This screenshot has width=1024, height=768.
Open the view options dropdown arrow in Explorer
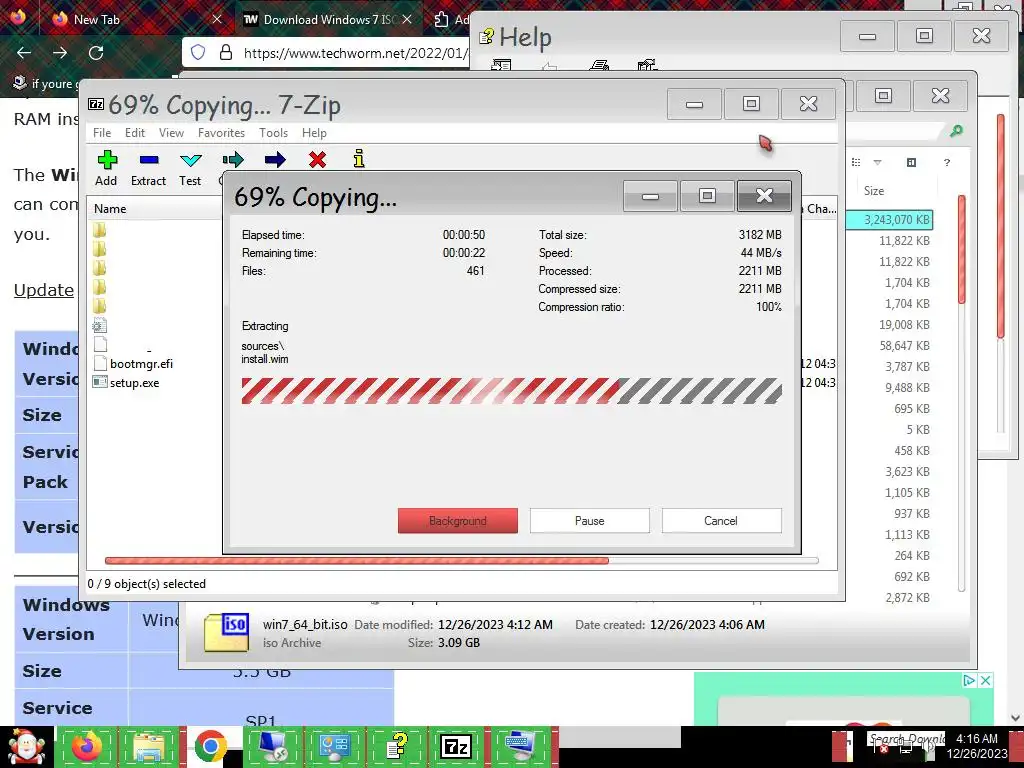878,162
